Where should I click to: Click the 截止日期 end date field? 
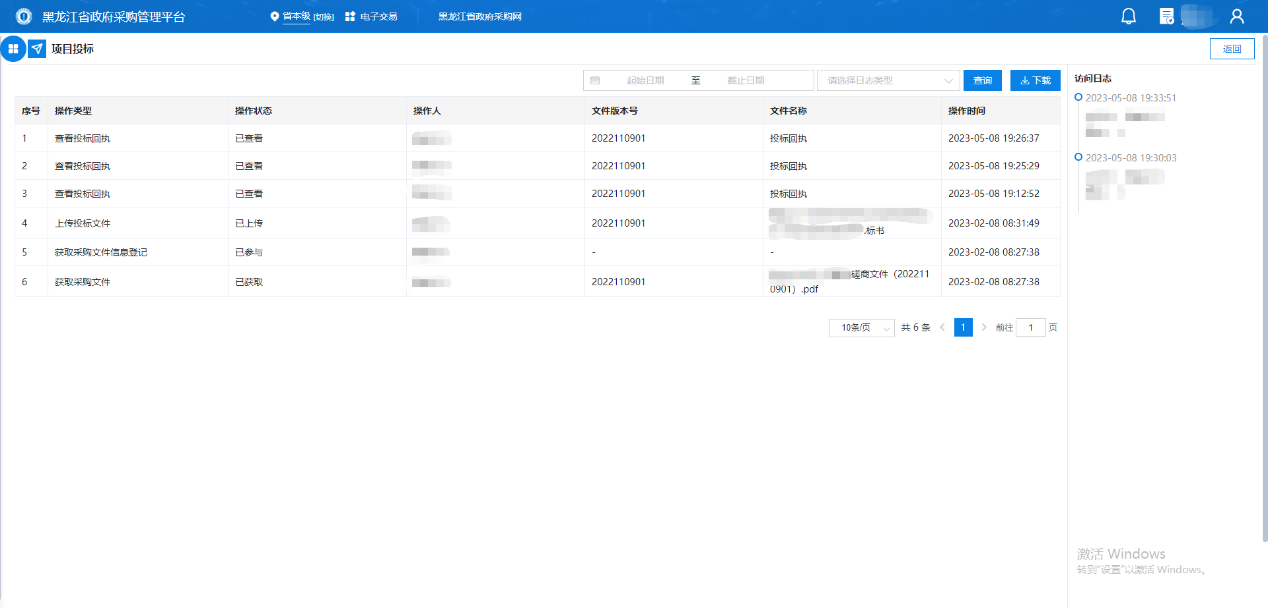pyautogui.click(x=746, y=80)
